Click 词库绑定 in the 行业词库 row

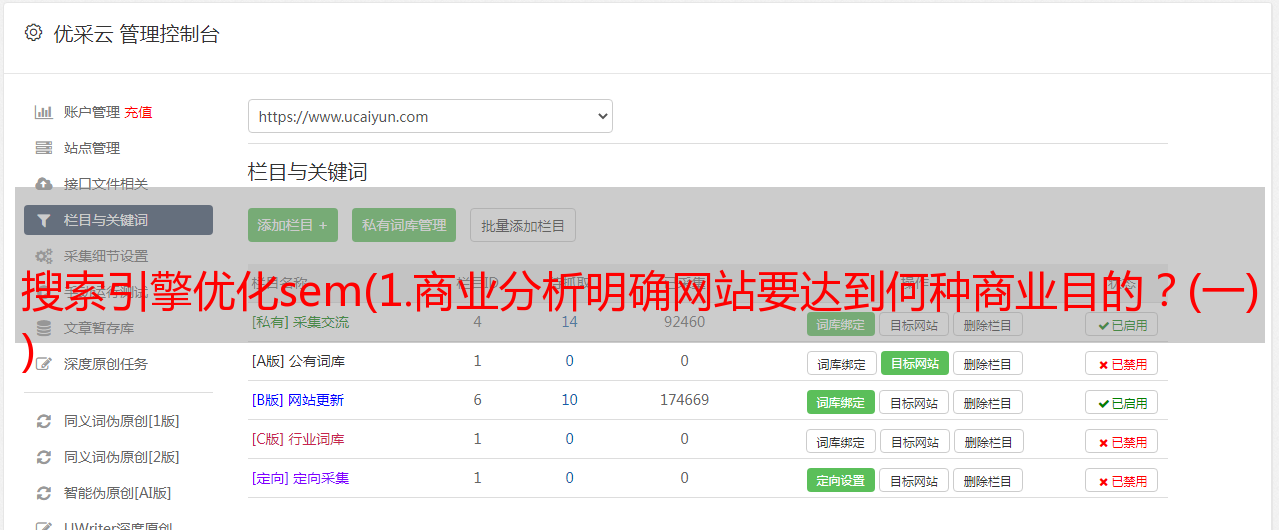click(841, 441)
